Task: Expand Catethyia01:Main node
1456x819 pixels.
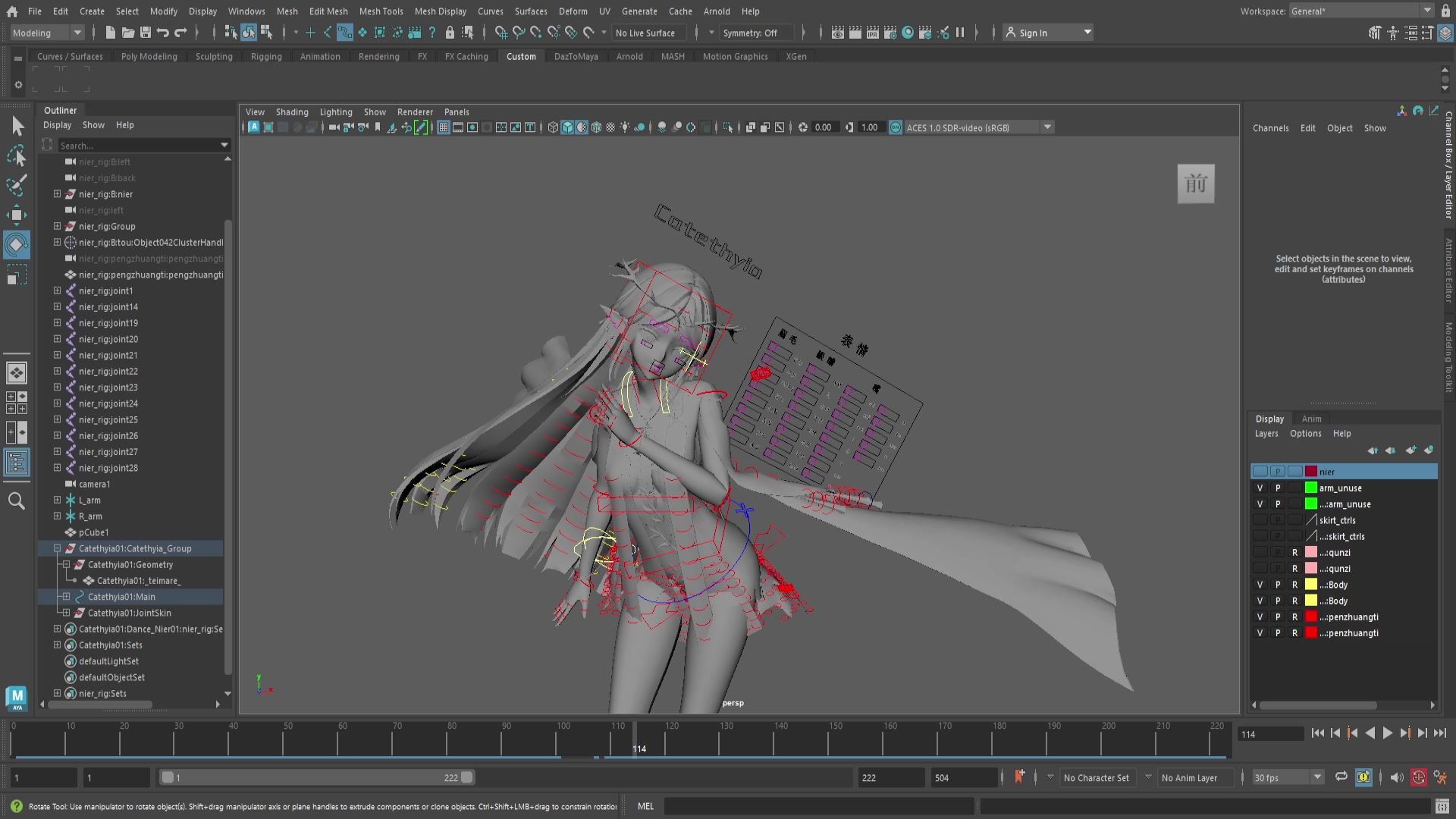Action: click(66, 597)
